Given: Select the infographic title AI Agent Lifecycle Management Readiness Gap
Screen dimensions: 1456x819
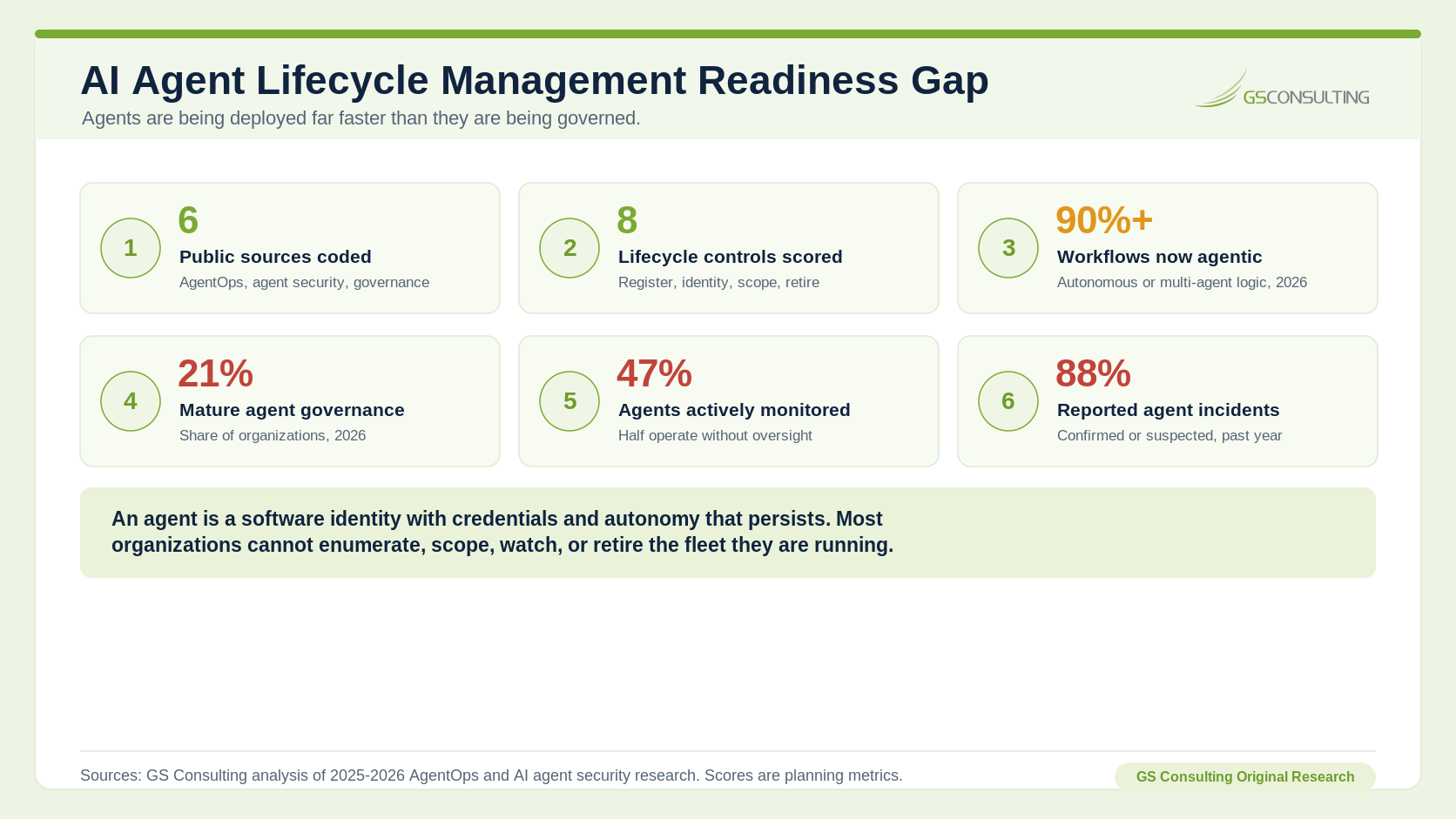Looking at the screenshot, I should pyautogui.click(x=535, y=81).
